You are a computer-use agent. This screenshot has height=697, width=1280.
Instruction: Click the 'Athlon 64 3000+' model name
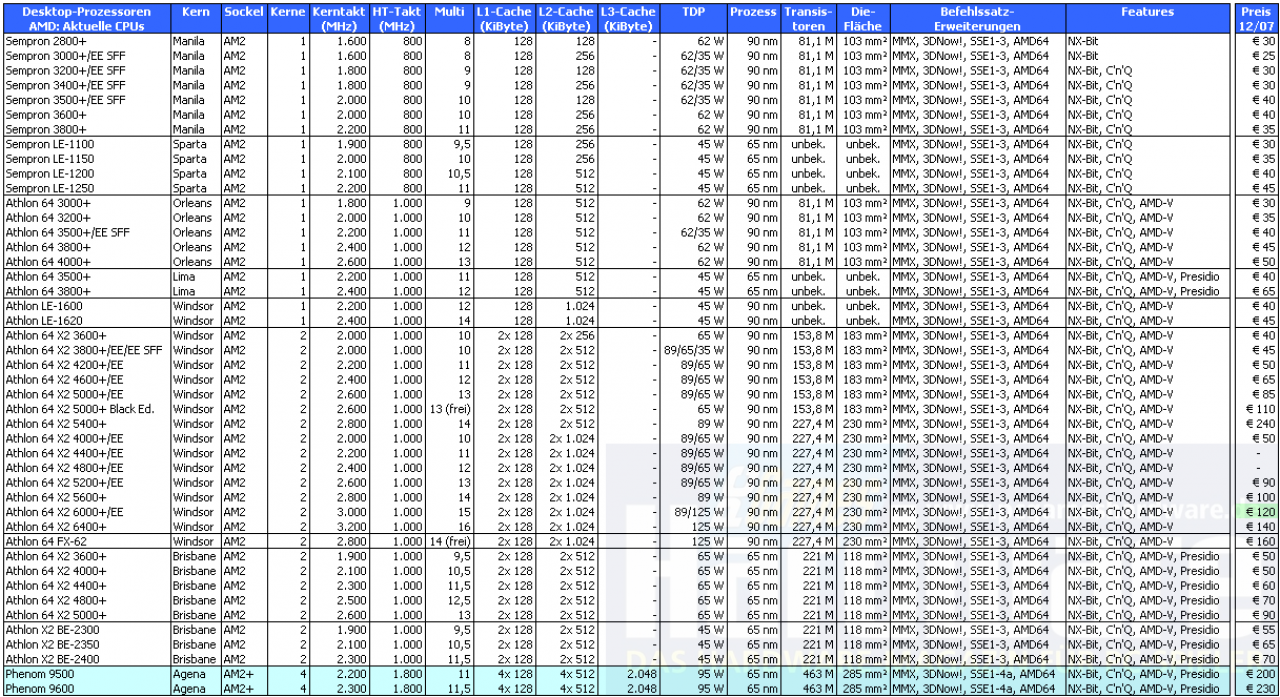coord(48,203)
